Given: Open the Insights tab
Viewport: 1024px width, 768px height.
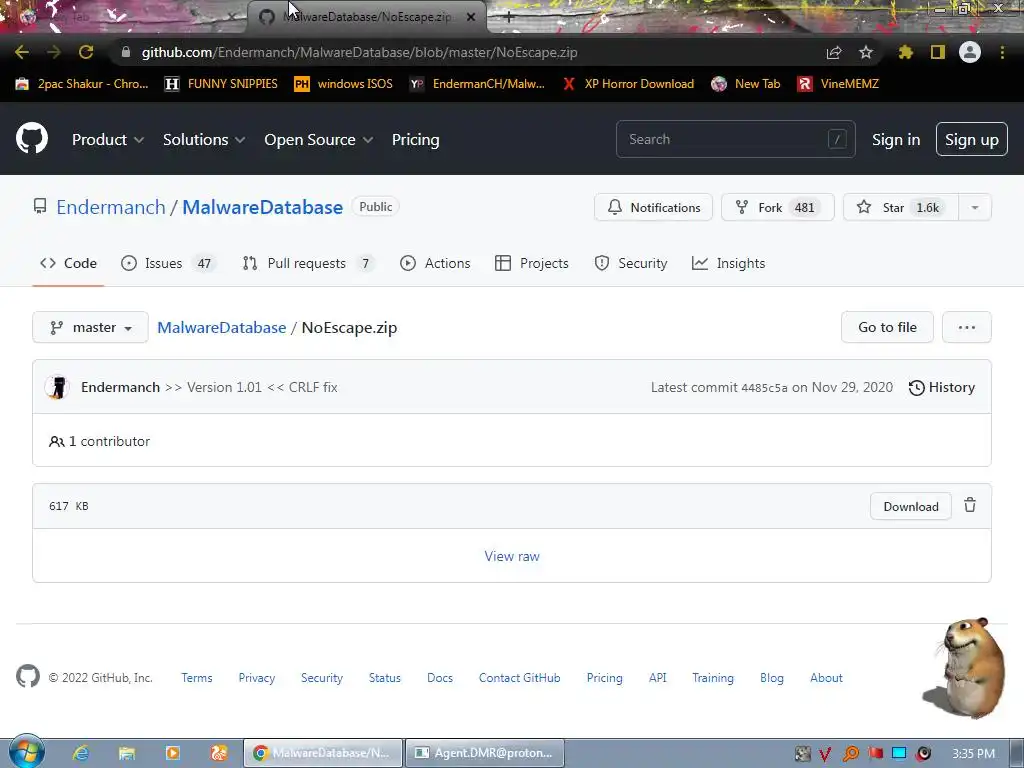Looking at the screenshot, I should tap(728, 263).
